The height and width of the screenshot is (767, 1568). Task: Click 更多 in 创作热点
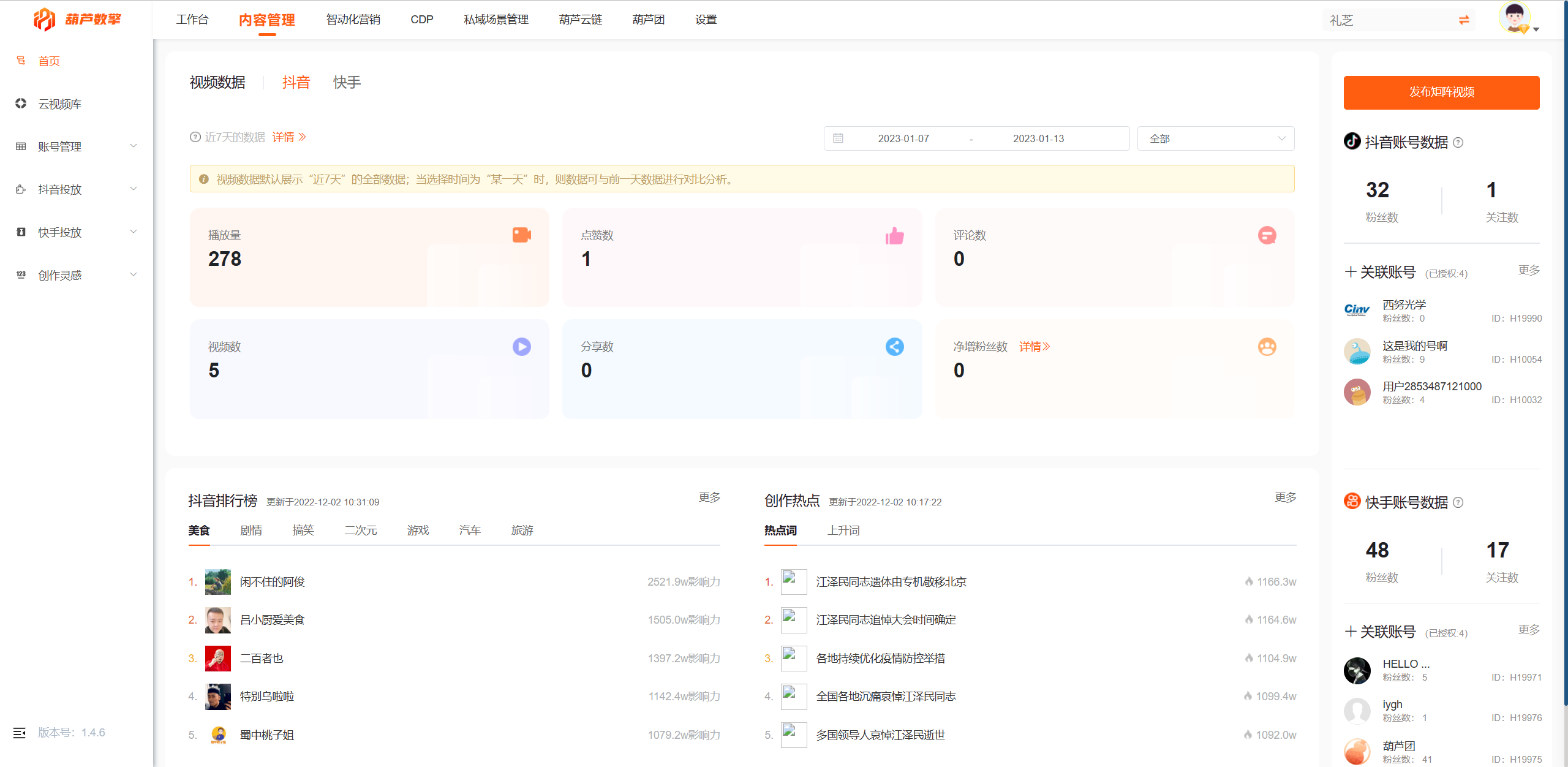pyautogui.click(x=1286, y=497)
